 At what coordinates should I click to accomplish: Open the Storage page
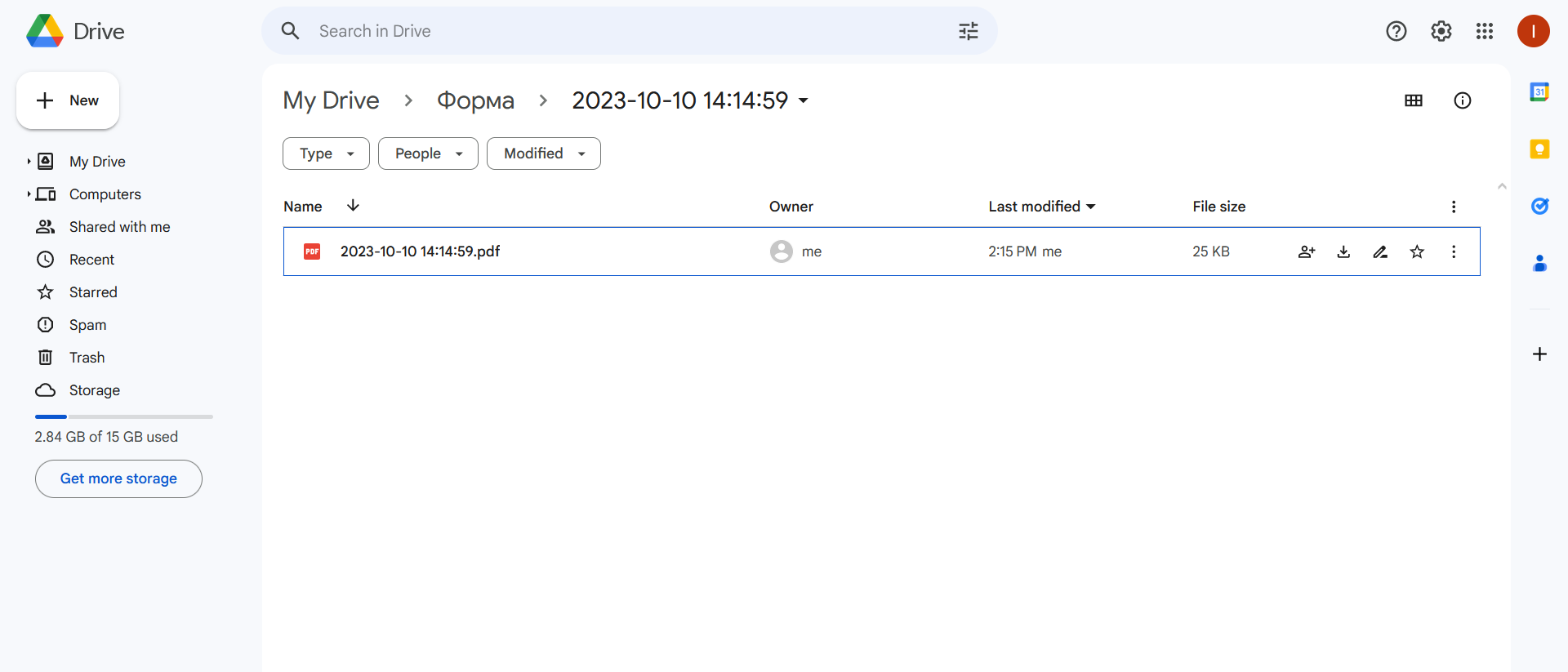tap(95, 390)
